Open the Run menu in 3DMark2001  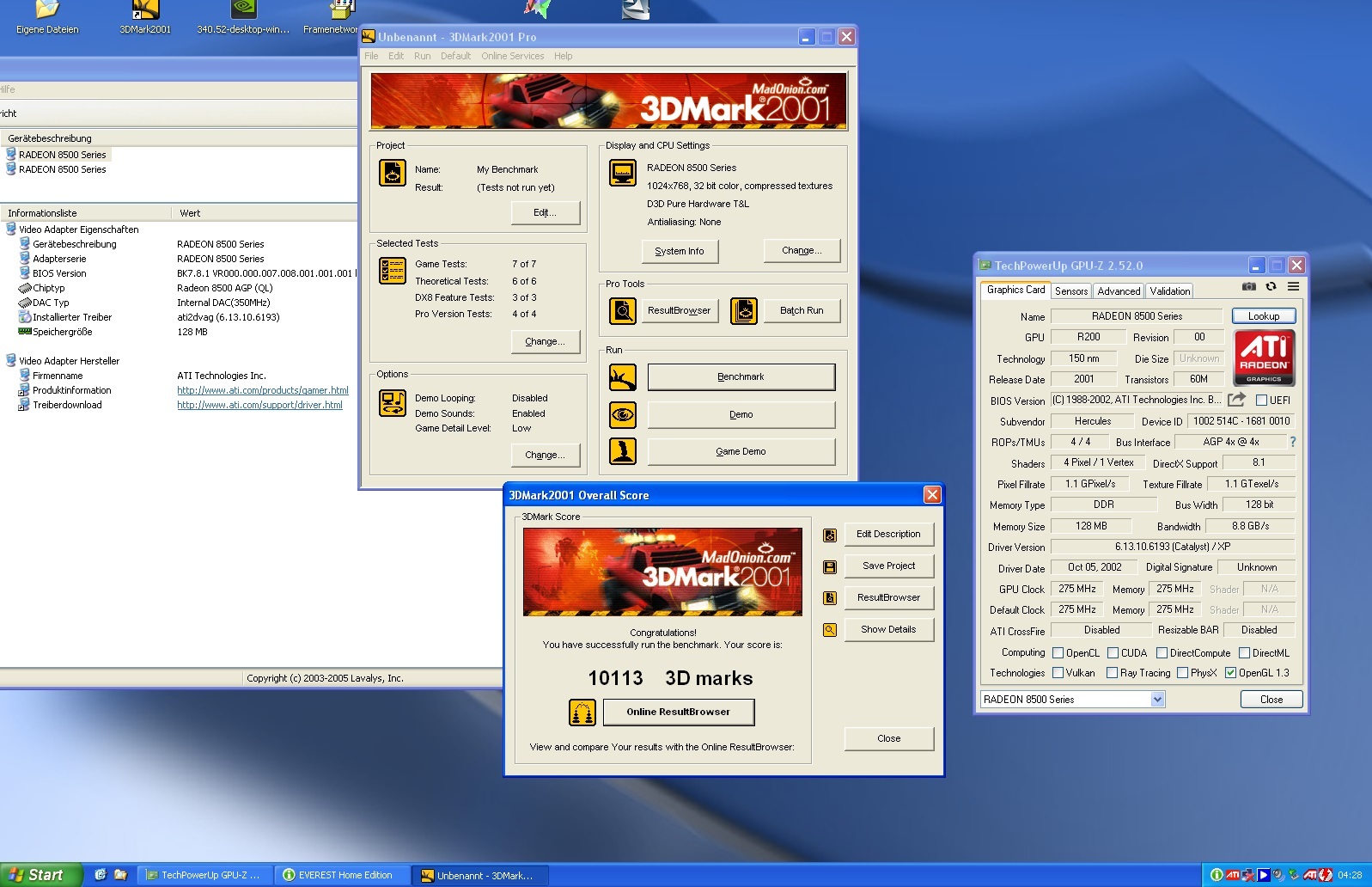coord(422,56)
